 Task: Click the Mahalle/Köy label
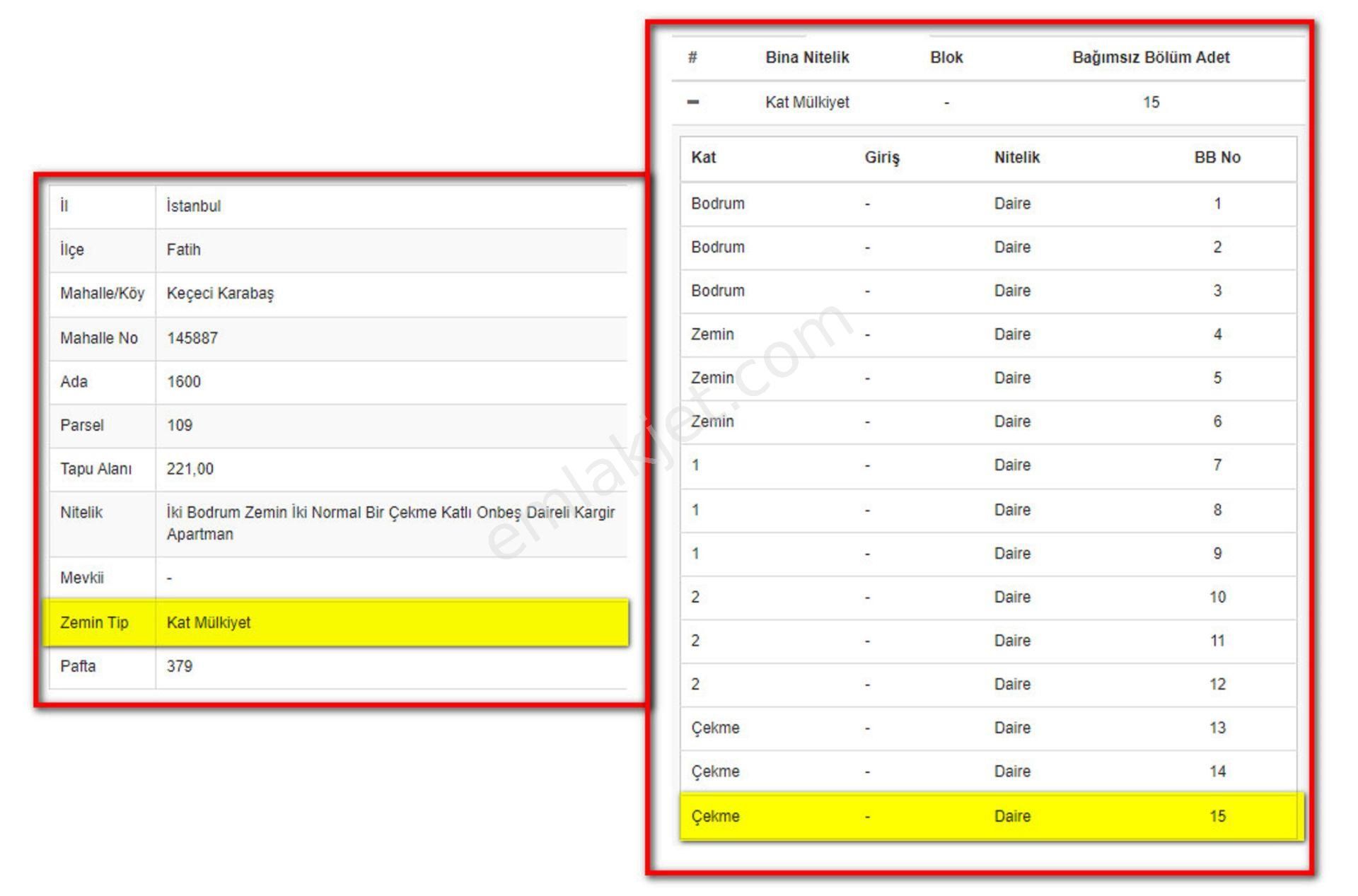tap(103, 293)
